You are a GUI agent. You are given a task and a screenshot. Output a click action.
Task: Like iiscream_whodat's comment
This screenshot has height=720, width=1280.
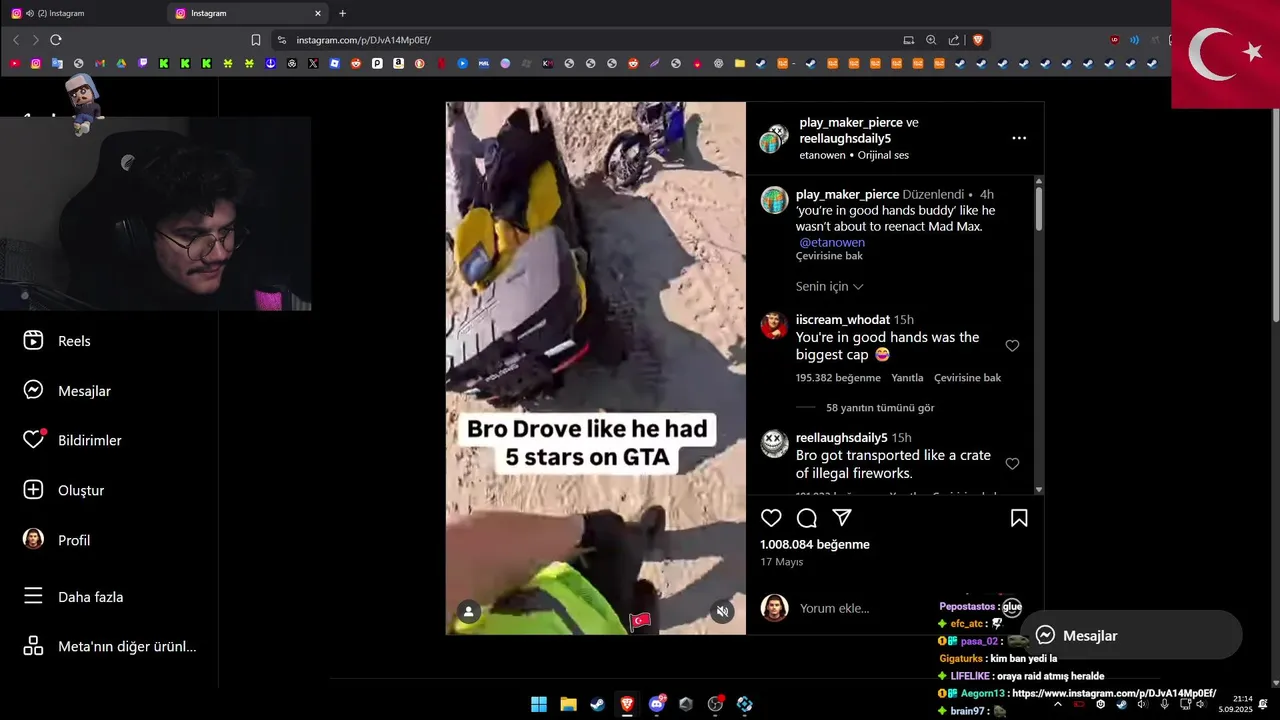coord(1012,346)
